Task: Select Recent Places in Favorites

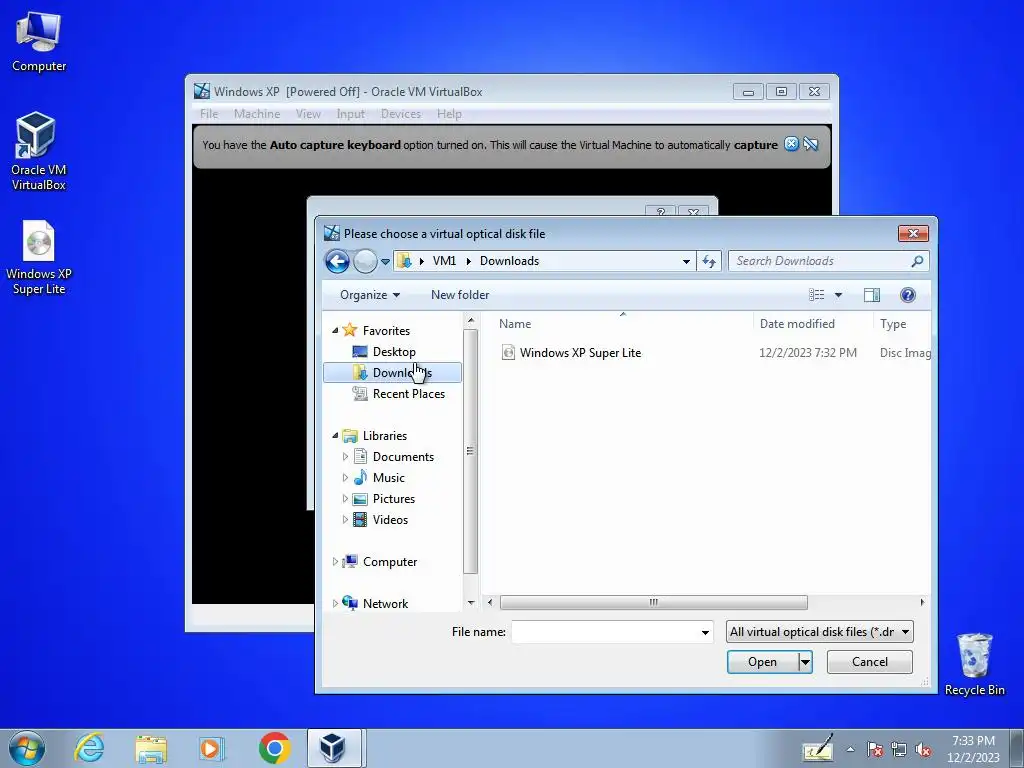Action: click(409, 394)
